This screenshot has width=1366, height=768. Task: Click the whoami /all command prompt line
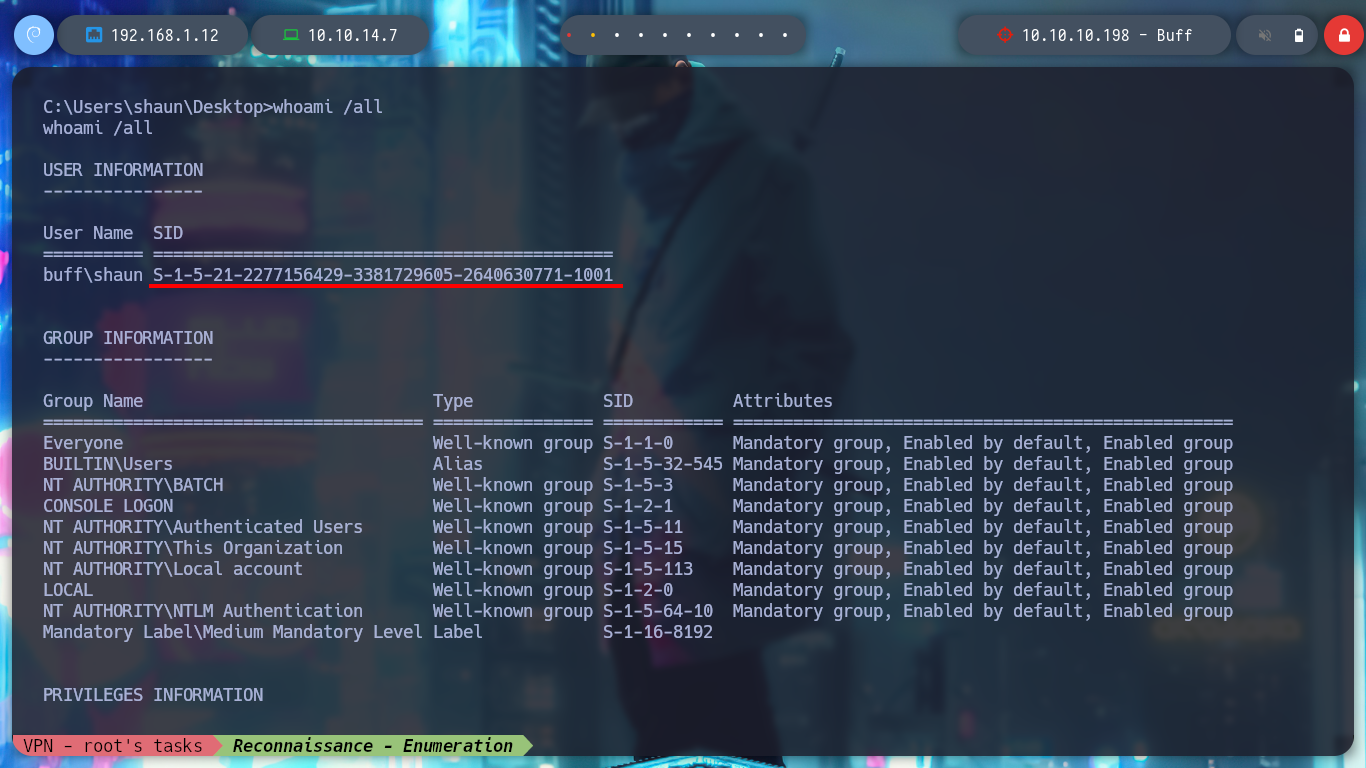tap(213, 107)
